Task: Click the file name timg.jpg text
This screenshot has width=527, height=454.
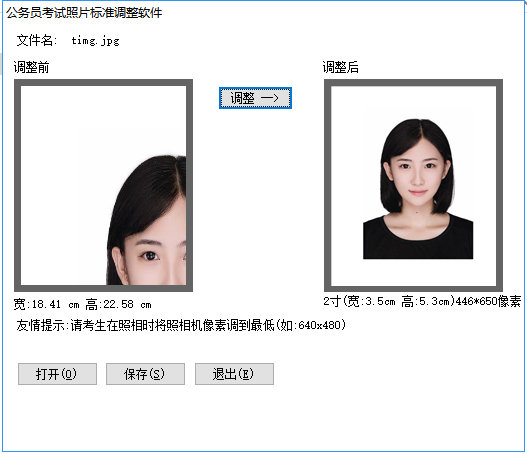Action: coord(95,41)
